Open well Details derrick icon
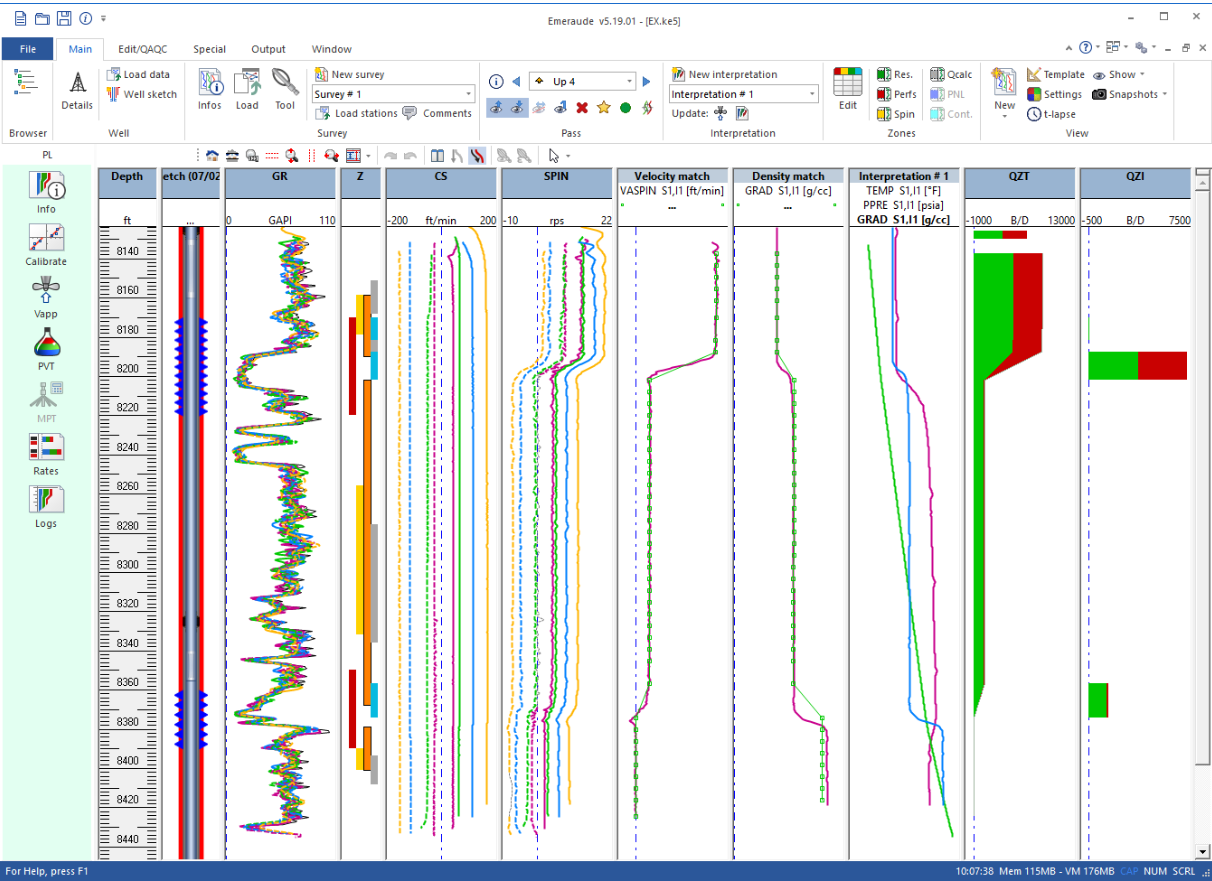 coord(77,90)
